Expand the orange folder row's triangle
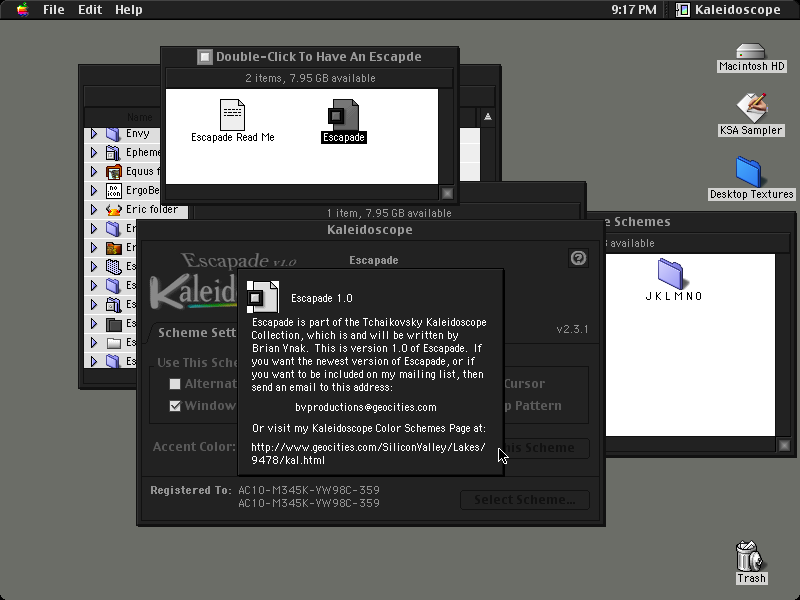The width and height of the screenshot is (800, 600). click(94, 248)
